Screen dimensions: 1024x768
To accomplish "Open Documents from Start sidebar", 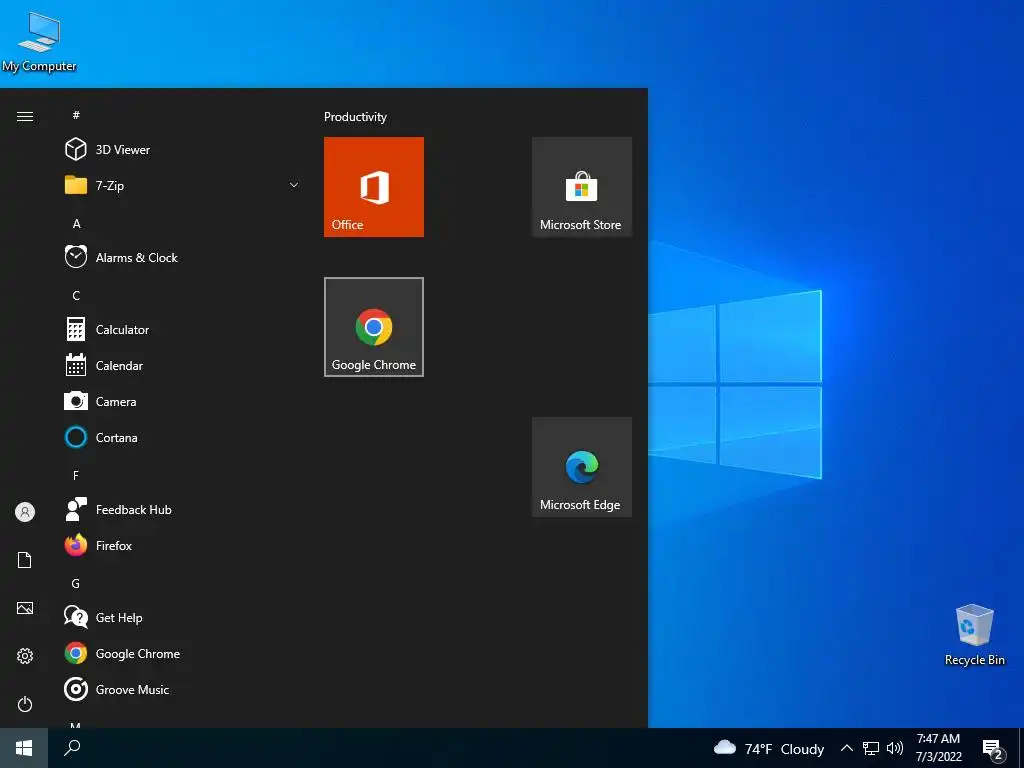I will coord(25,560).
